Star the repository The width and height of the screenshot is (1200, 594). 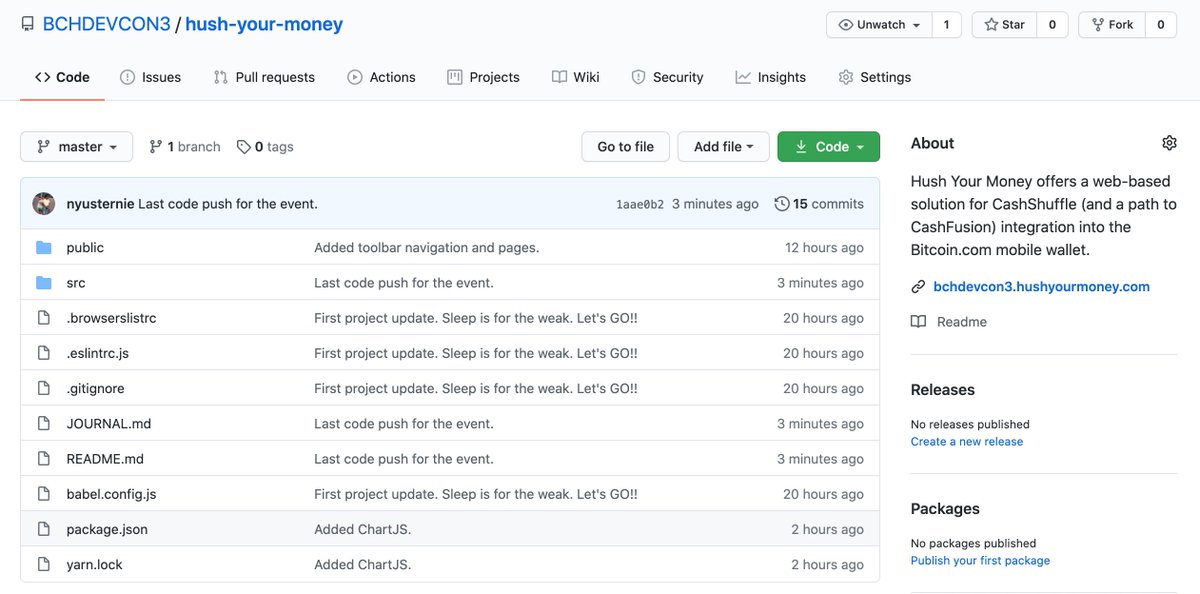[x=1004, y=25]
